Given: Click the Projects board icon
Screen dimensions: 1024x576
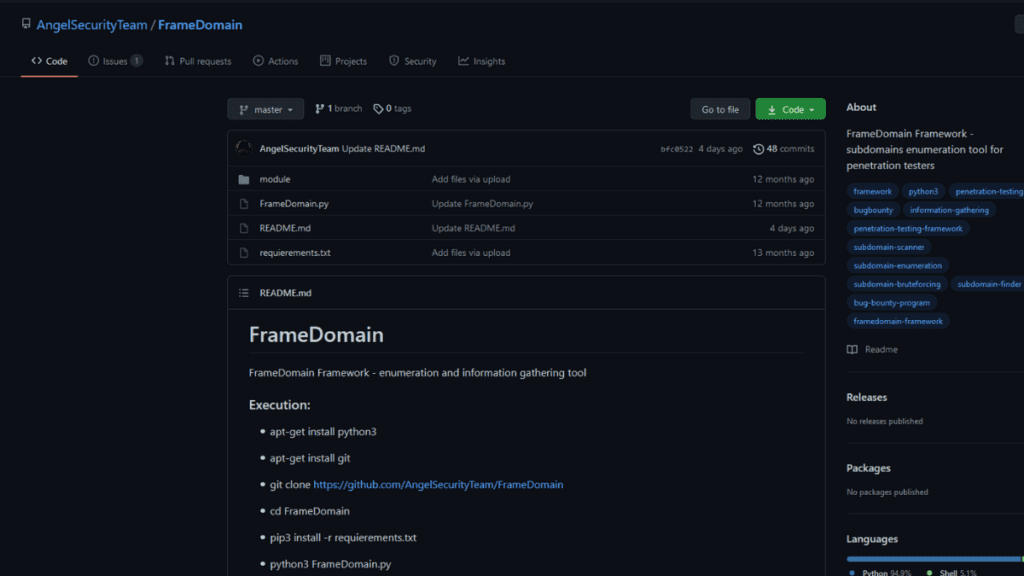Looking at the screenshot, I should (x=325, y=61).
